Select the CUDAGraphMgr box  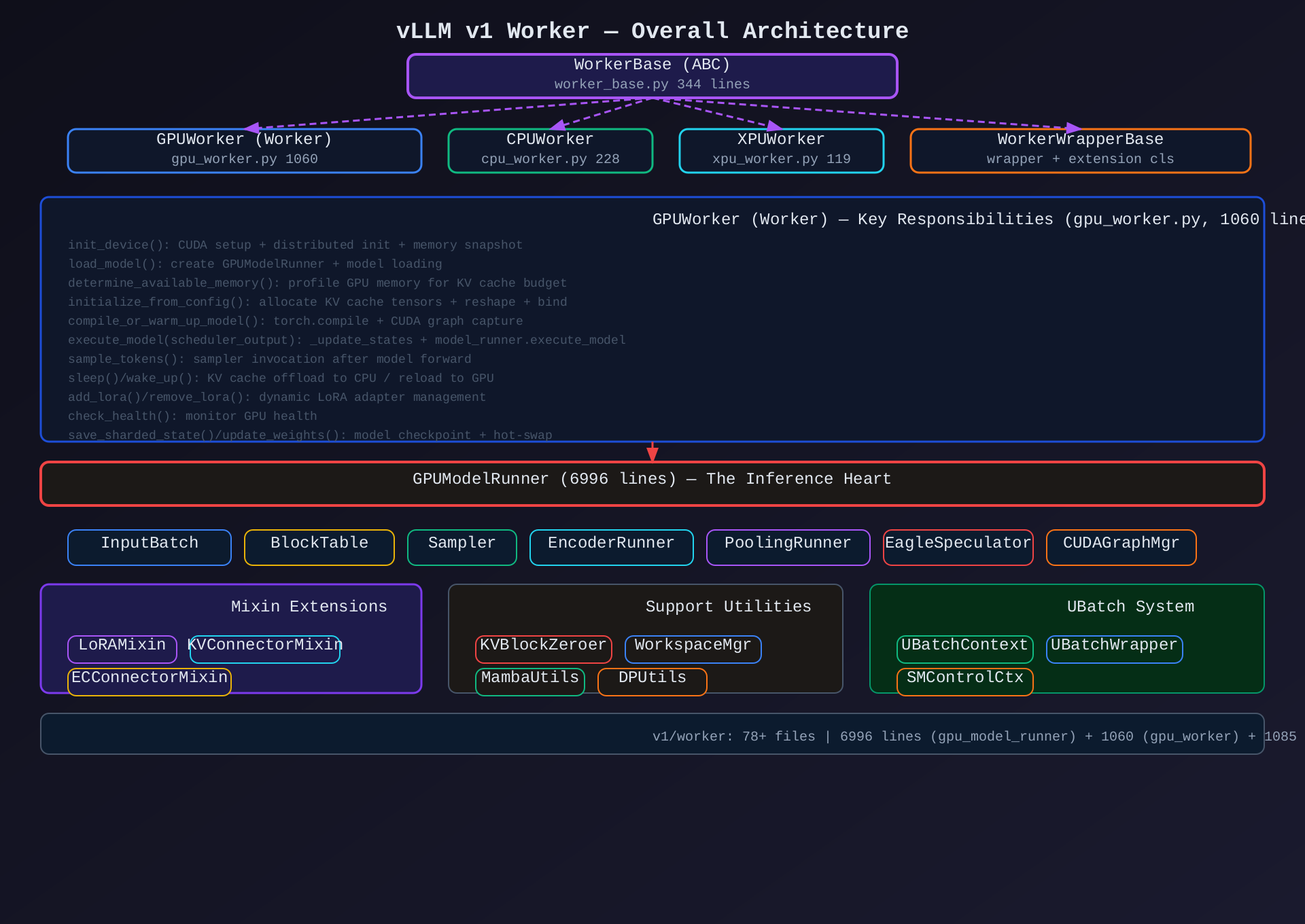click(x=1121, y=547)
